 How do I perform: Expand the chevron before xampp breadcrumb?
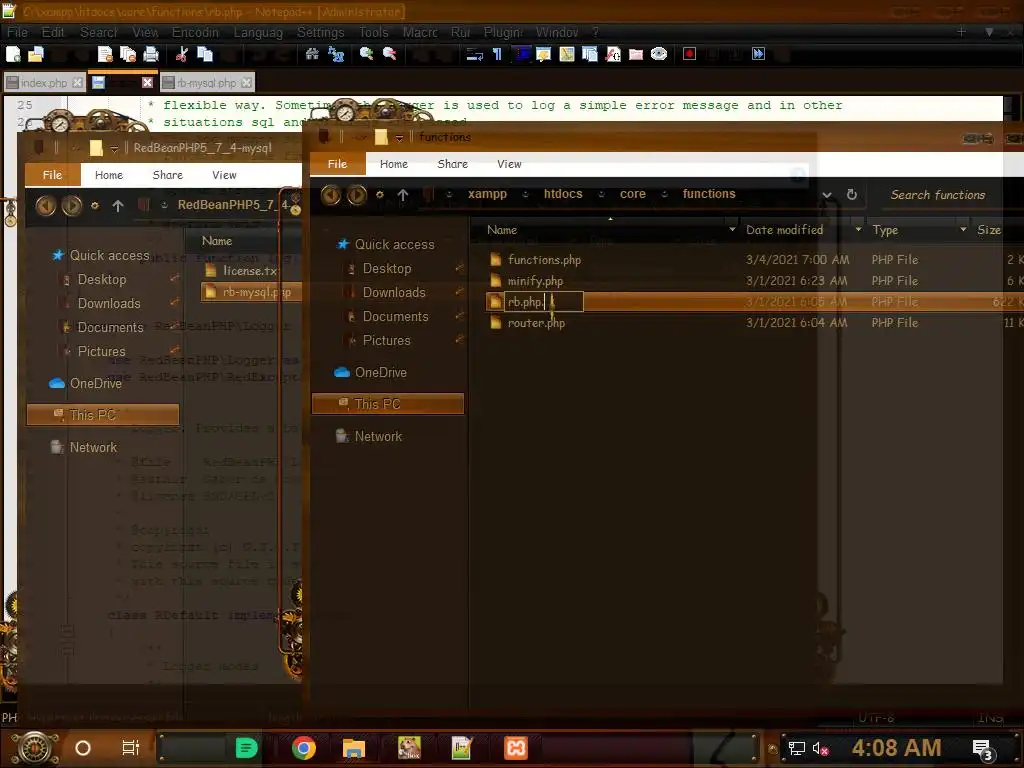[449, 195]
